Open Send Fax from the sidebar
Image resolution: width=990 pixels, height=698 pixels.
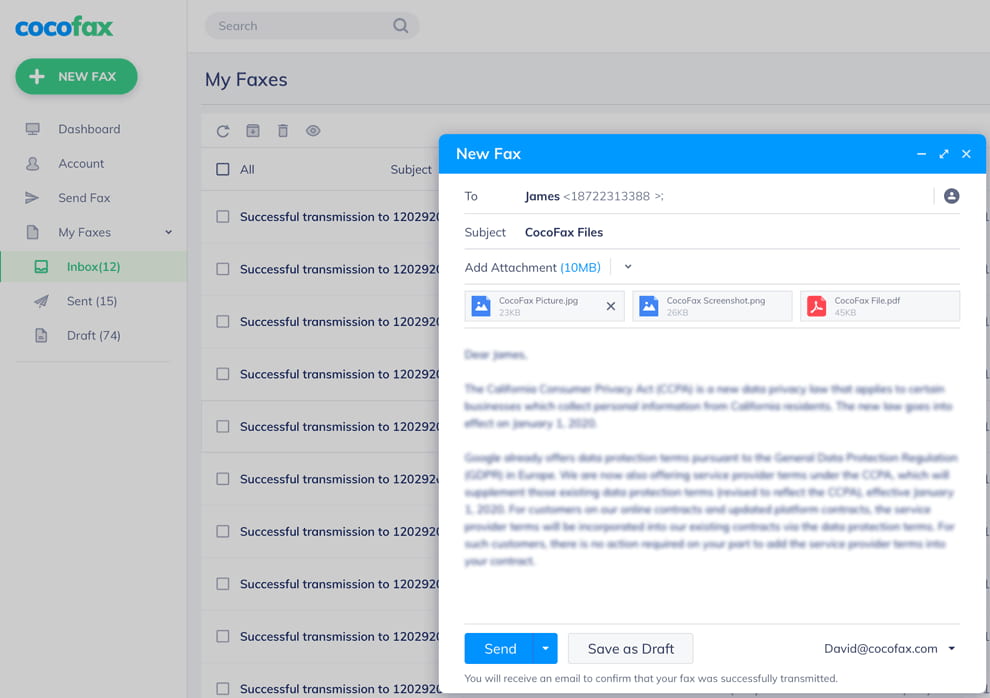[x=84, y=198]
